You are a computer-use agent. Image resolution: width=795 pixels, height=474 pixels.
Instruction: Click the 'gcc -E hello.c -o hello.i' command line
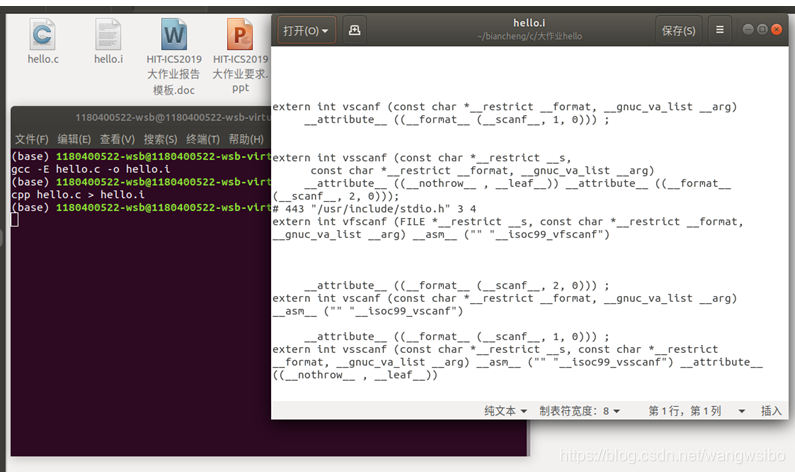(91, 169)
